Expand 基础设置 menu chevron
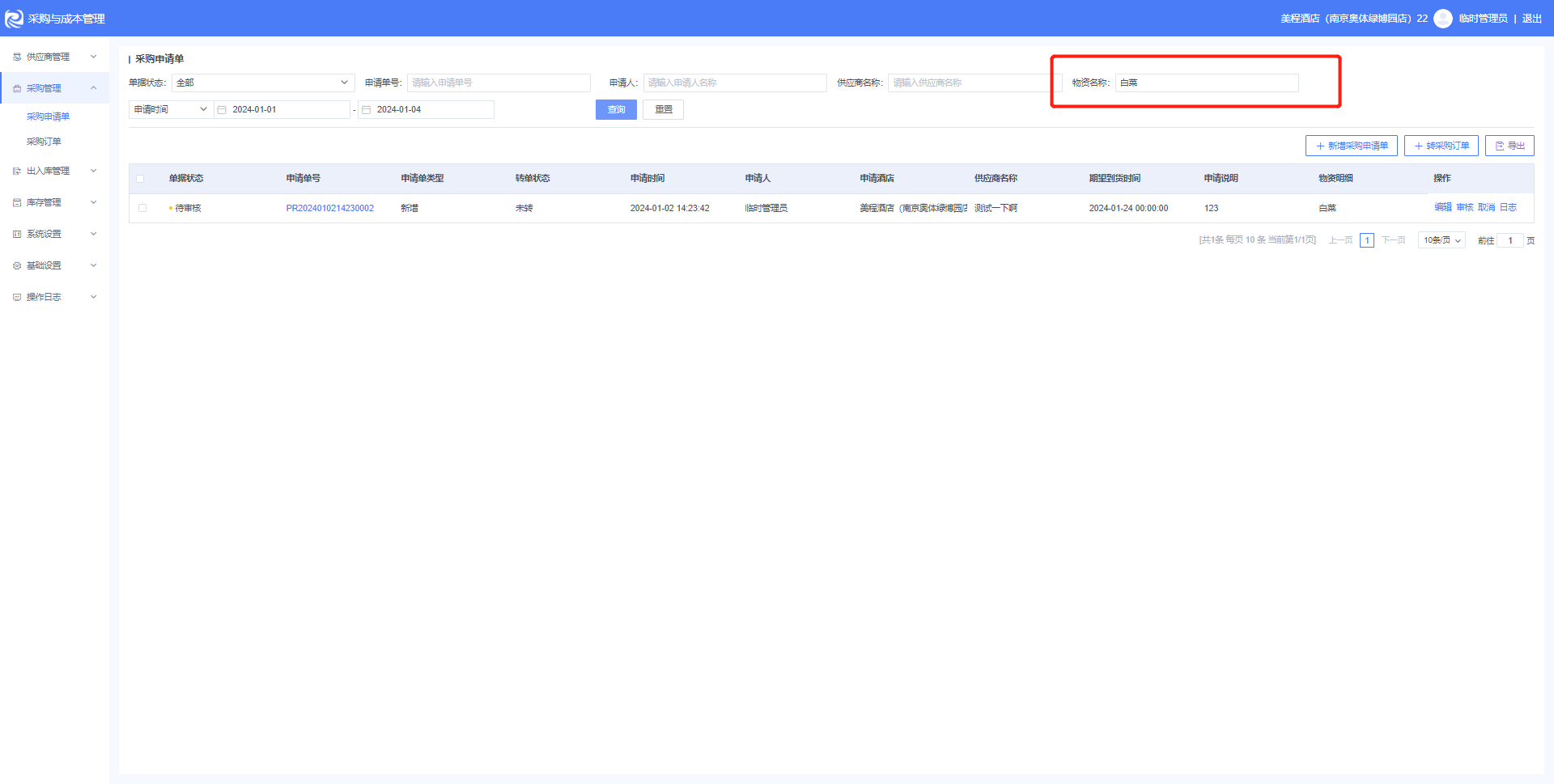Image resolution: width=1554 pixels, height=784 pixels. [x=93, y=265]
